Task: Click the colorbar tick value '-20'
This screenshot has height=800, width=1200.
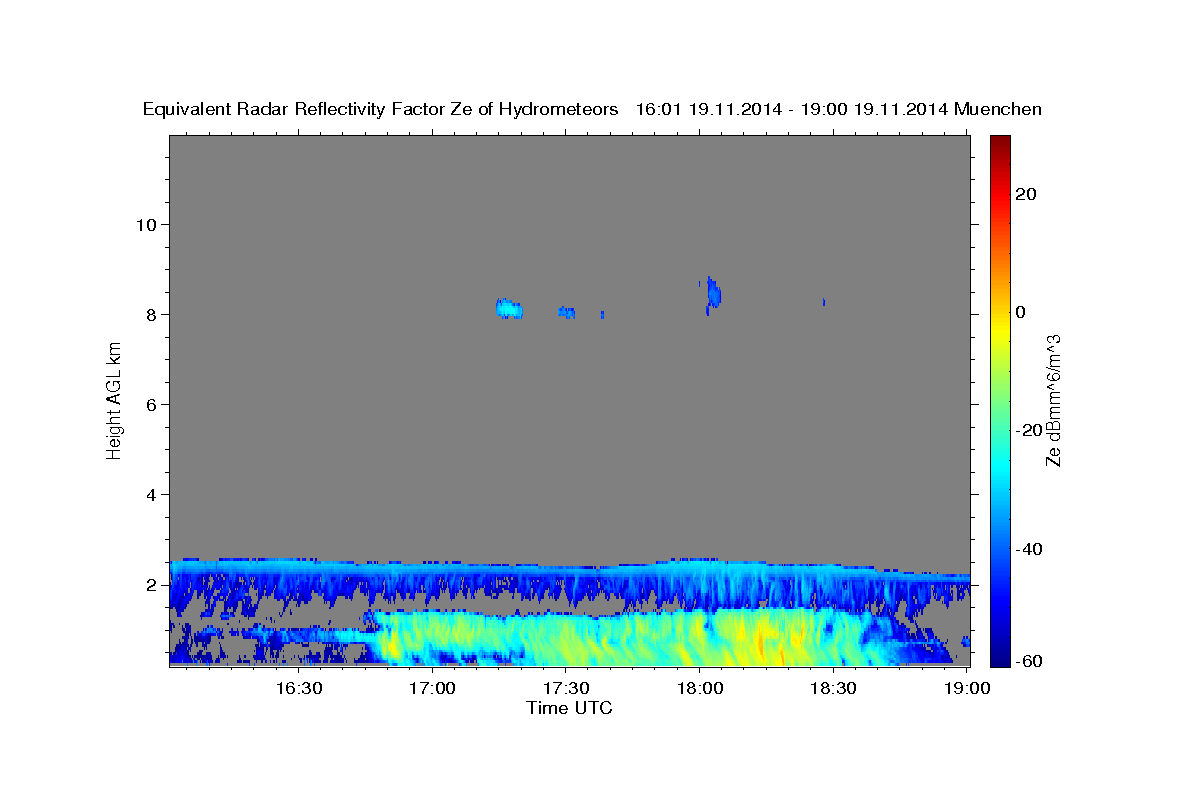Action: point(1028,430)
